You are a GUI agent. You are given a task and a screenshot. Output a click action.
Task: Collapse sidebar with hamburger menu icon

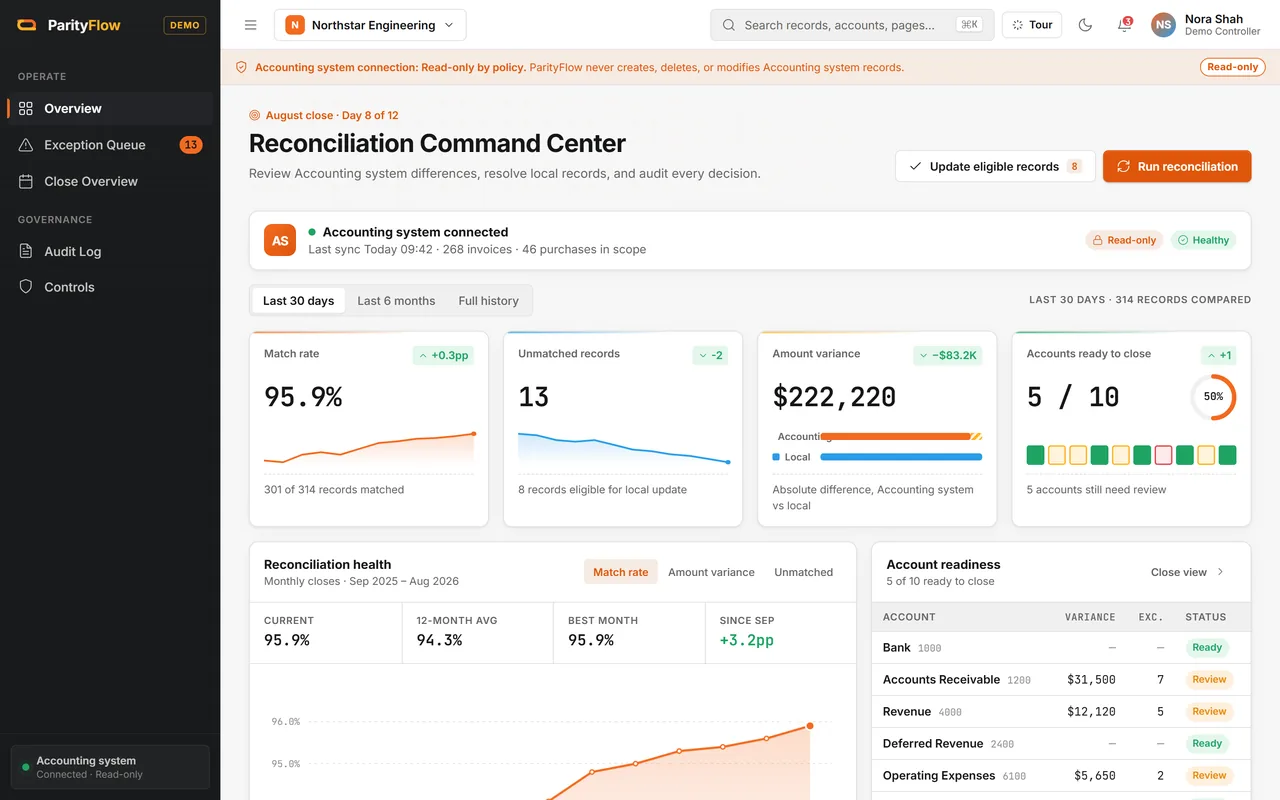coord(251,25)
